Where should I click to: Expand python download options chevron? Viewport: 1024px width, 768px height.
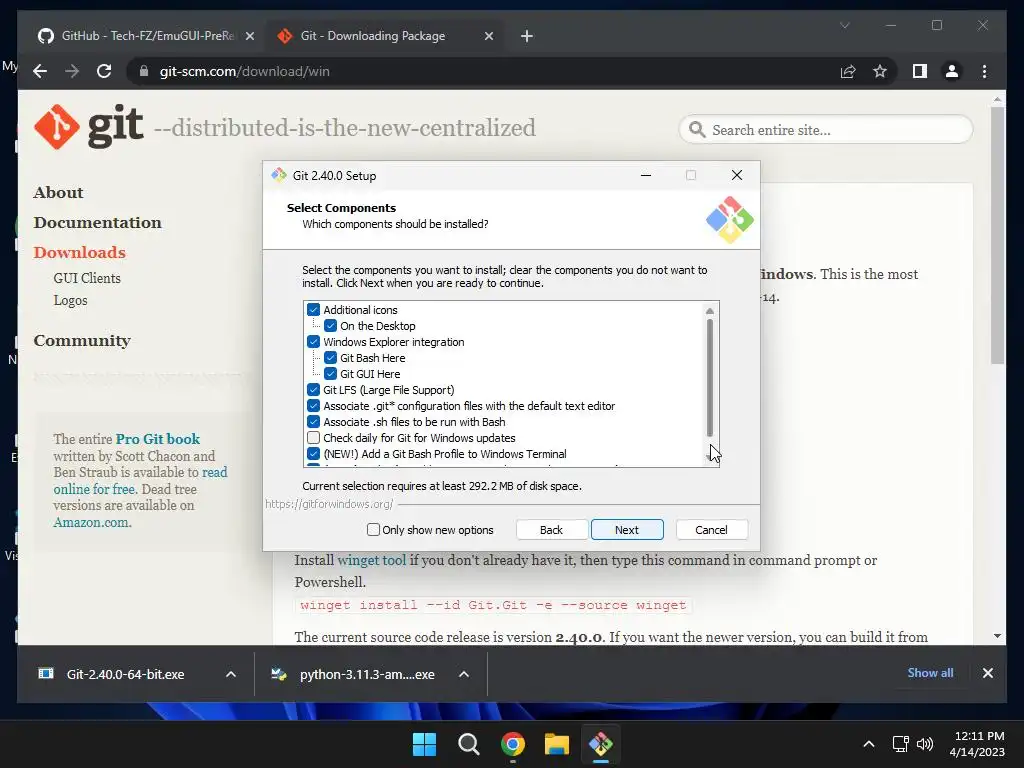(x=464, y=674)
